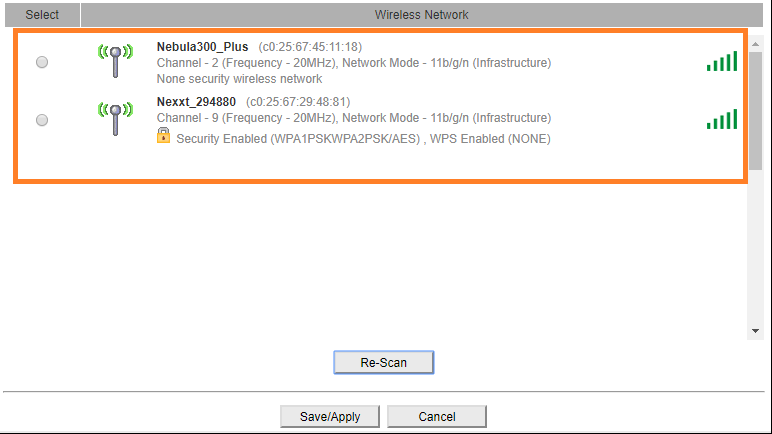Click the antenna icon beside Nexxt_294880
Viewport: 772px width, 434px height.
(115, 118)
